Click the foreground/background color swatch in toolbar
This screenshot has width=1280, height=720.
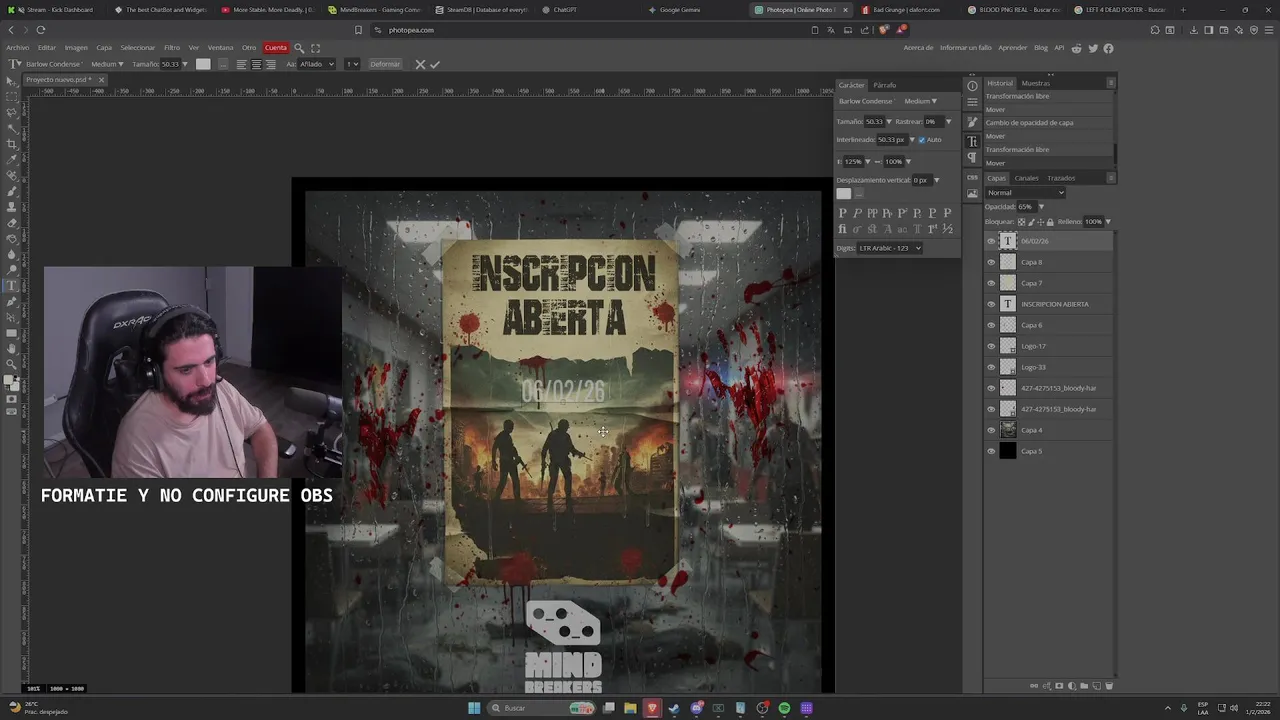(12, 382)
